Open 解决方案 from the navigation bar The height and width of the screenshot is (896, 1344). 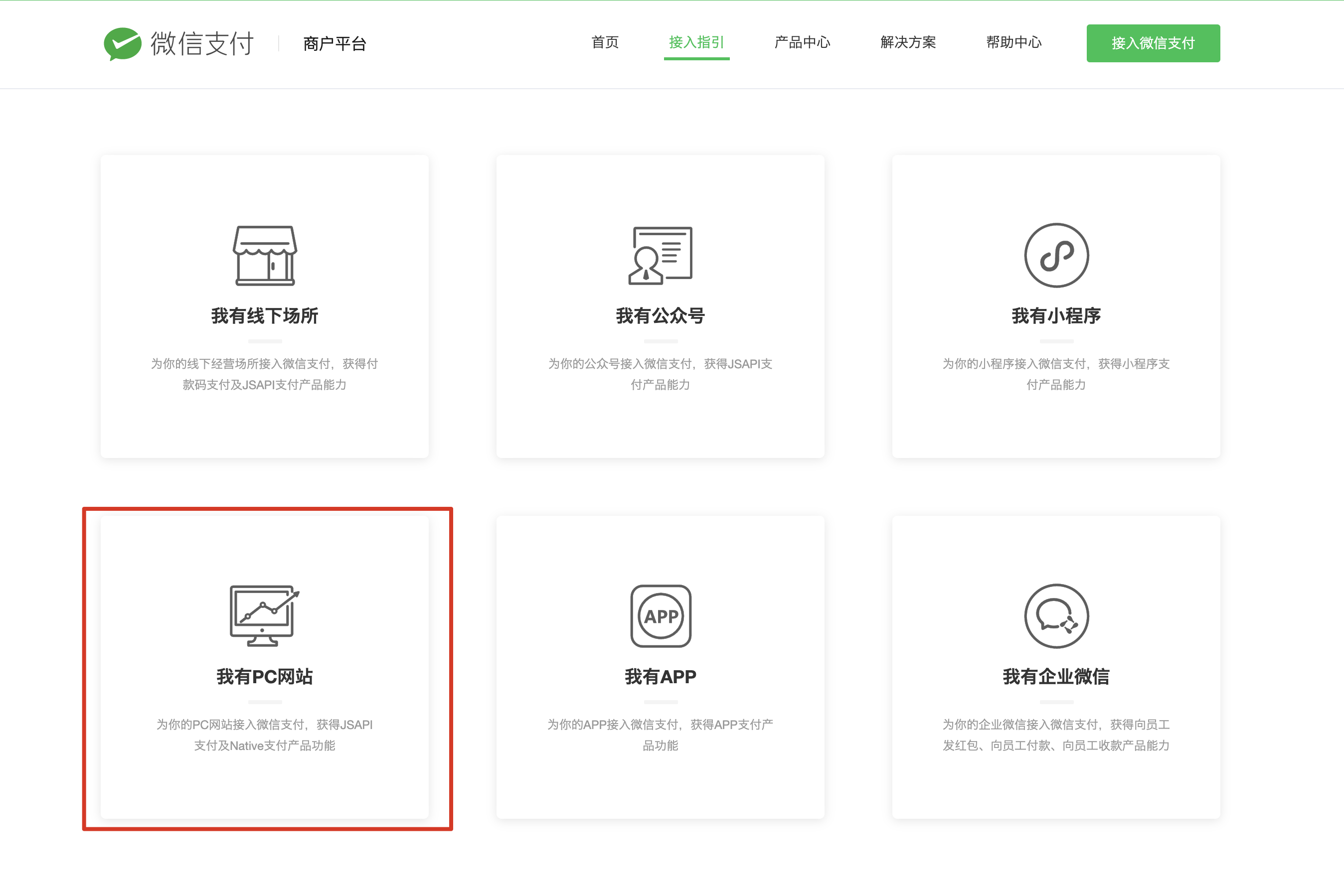[908, 42]
